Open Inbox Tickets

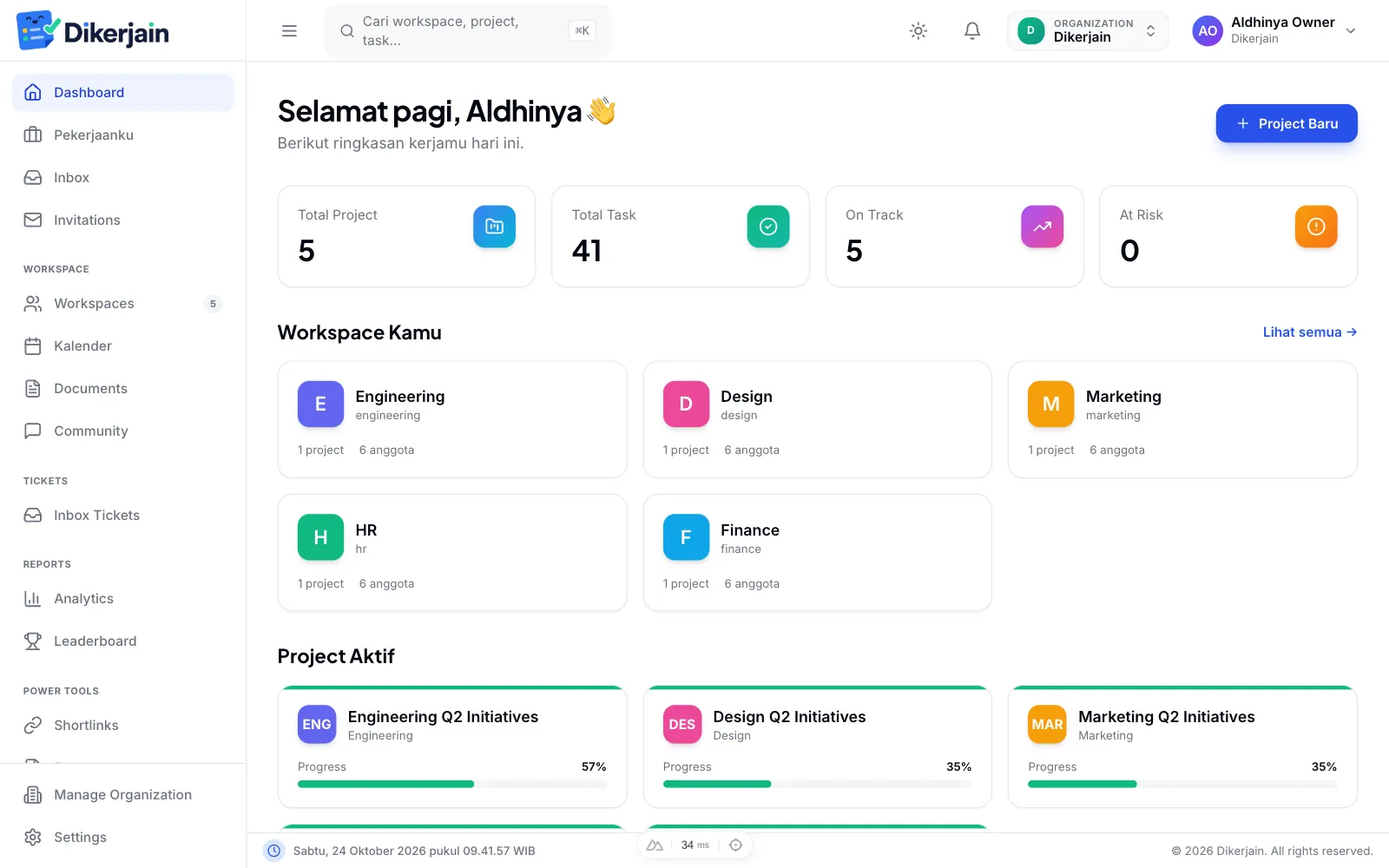click(x=123, y=516)
